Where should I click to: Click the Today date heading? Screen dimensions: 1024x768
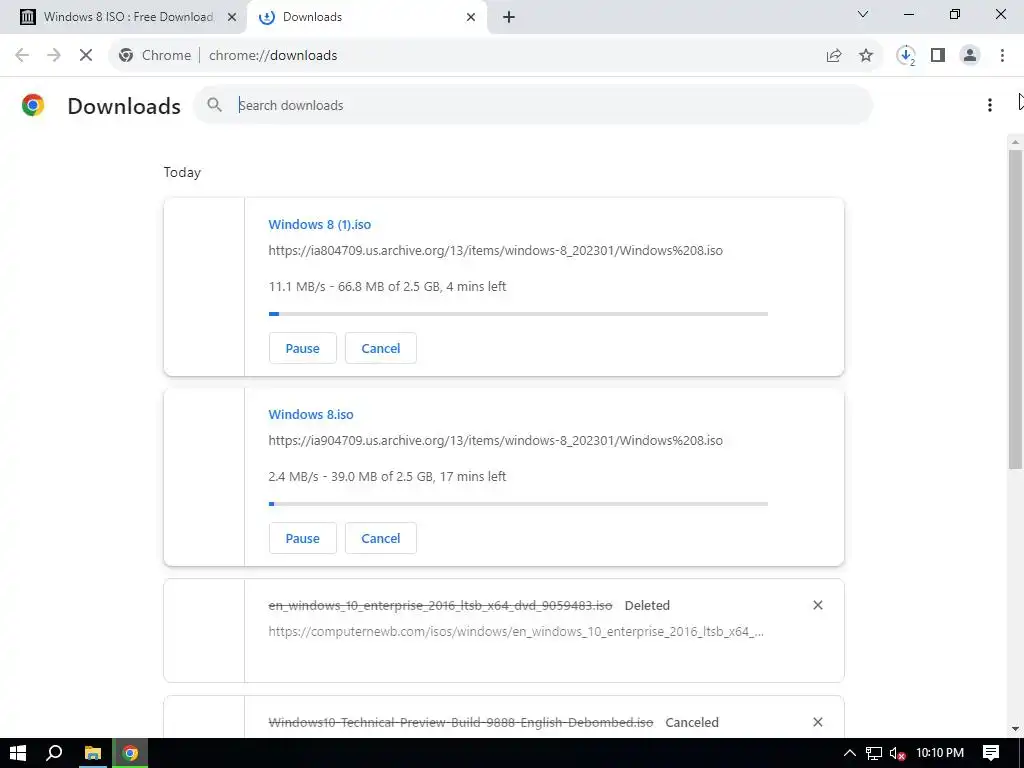[x=182, y=172]
